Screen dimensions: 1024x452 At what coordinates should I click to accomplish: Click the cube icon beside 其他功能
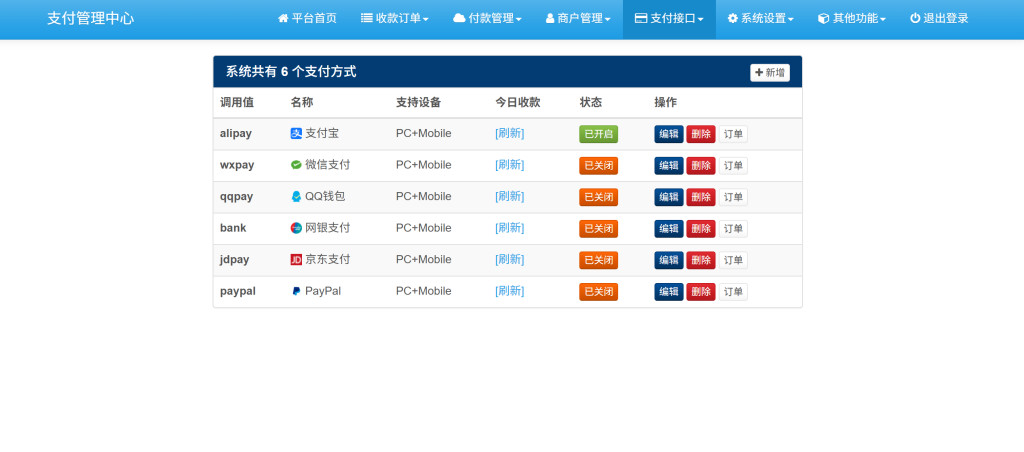pyautogui.click(x=824, y=18)
